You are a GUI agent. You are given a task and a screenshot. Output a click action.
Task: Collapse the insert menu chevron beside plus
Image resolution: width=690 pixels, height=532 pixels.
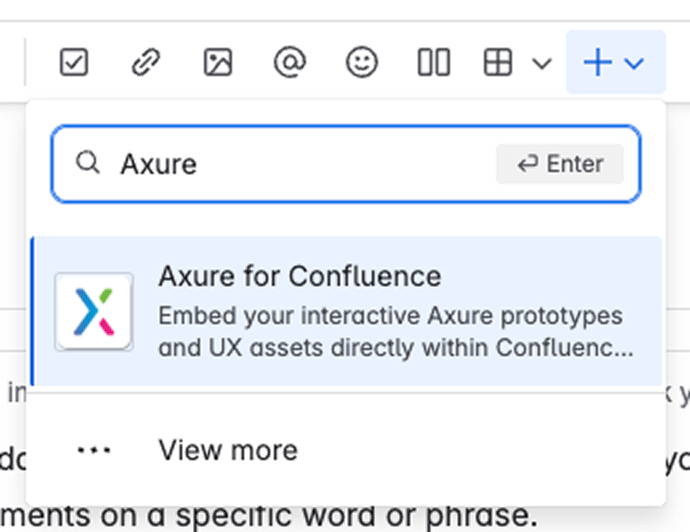(633, 64)
